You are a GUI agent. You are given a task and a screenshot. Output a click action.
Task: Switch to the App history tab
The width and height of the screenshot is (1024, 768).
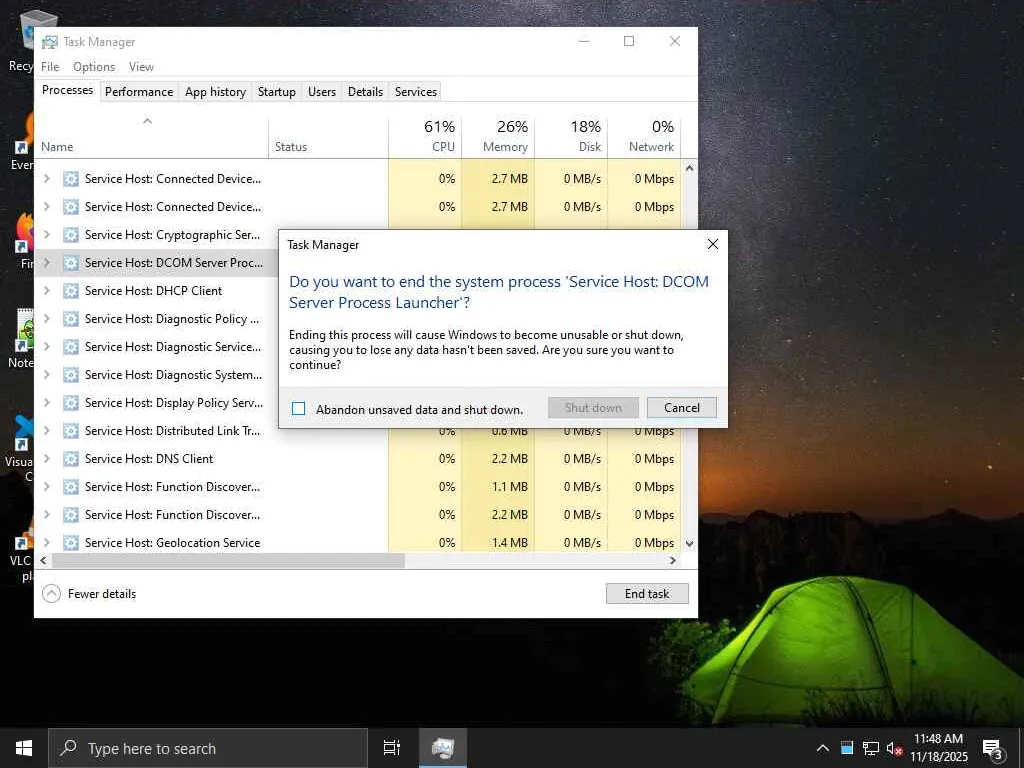216,92
